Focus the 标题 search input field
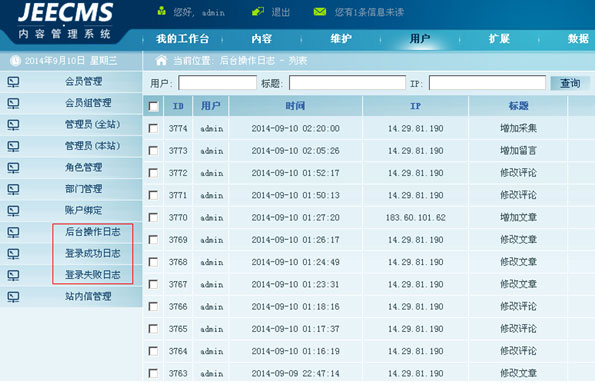 point(347,83)
